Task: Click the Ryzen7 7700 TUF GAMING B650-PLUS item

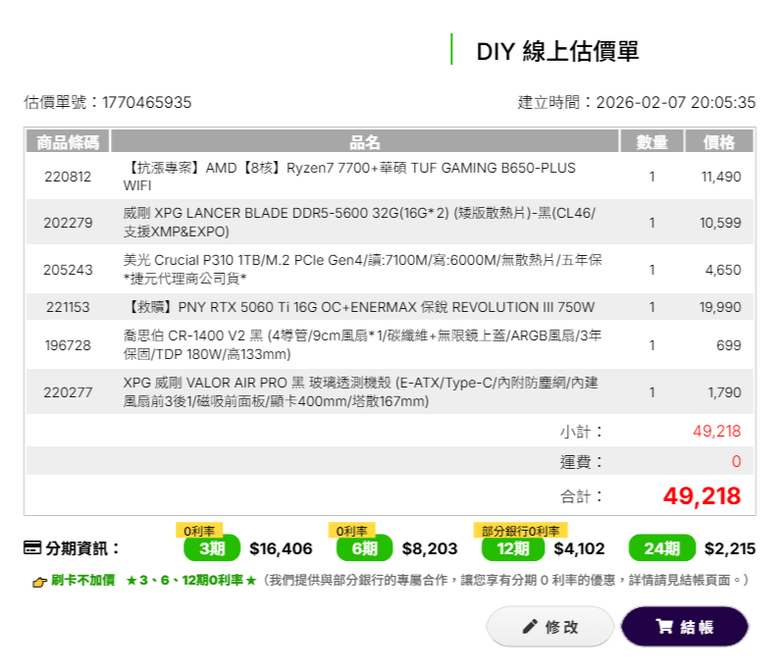Action: [349, 177]
